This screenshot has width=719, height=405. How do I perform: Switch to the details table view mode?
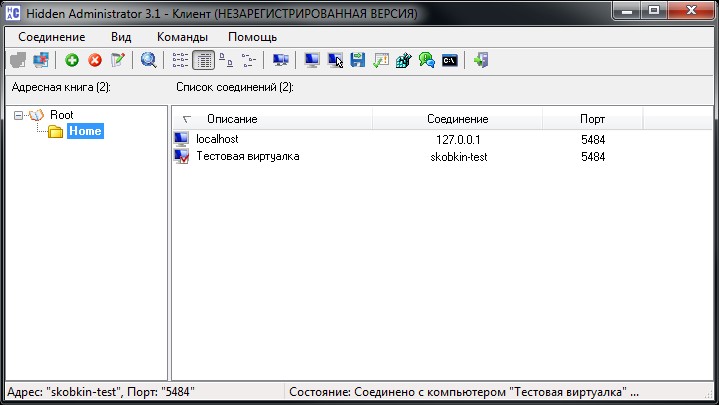203,61
